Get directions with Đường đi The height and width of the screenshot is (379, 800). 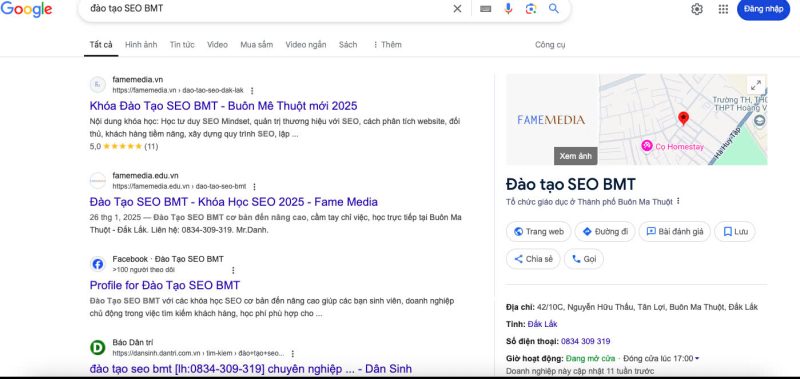(605, 232)
